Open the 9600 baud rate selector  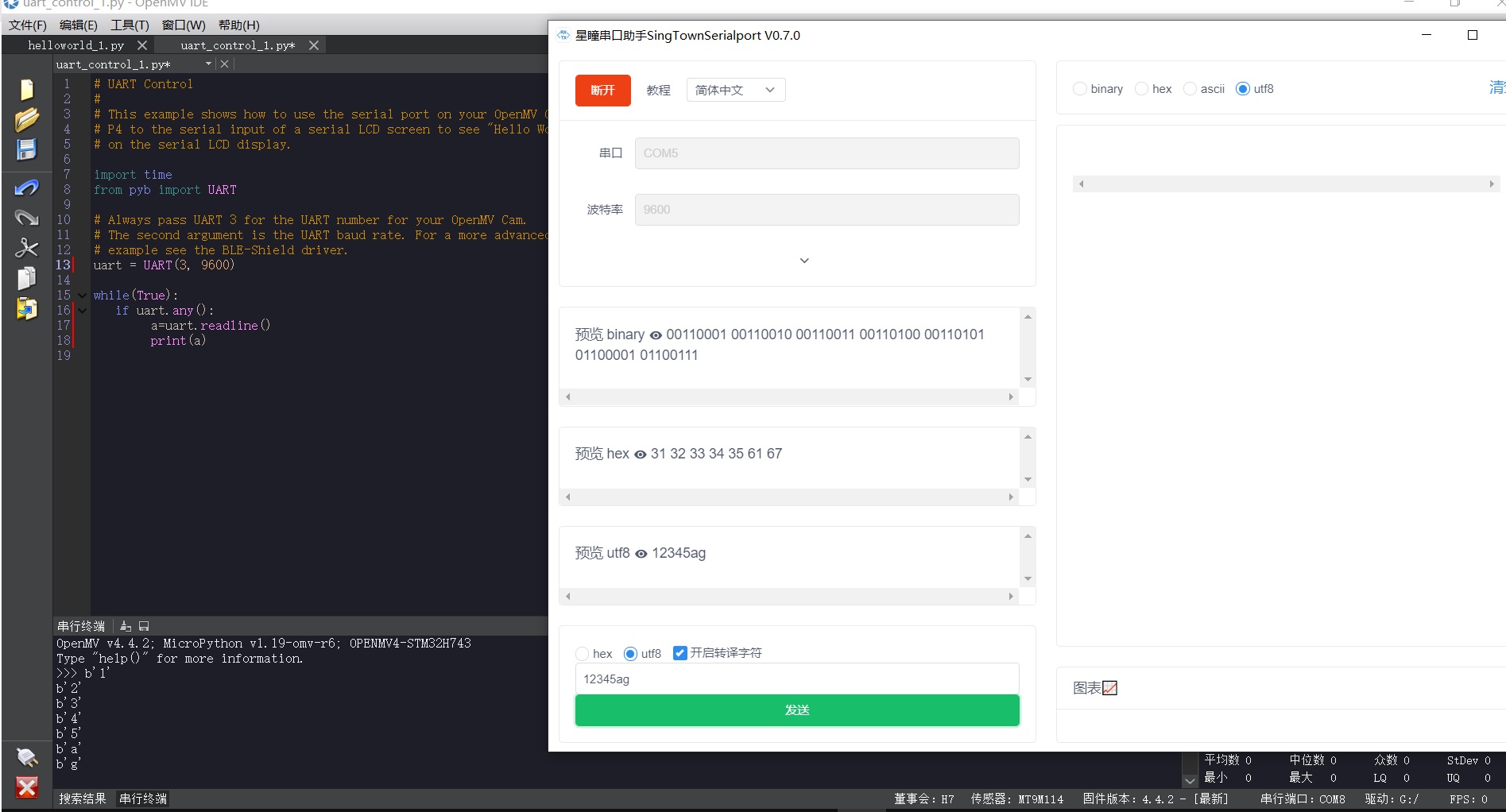[827, 210]
